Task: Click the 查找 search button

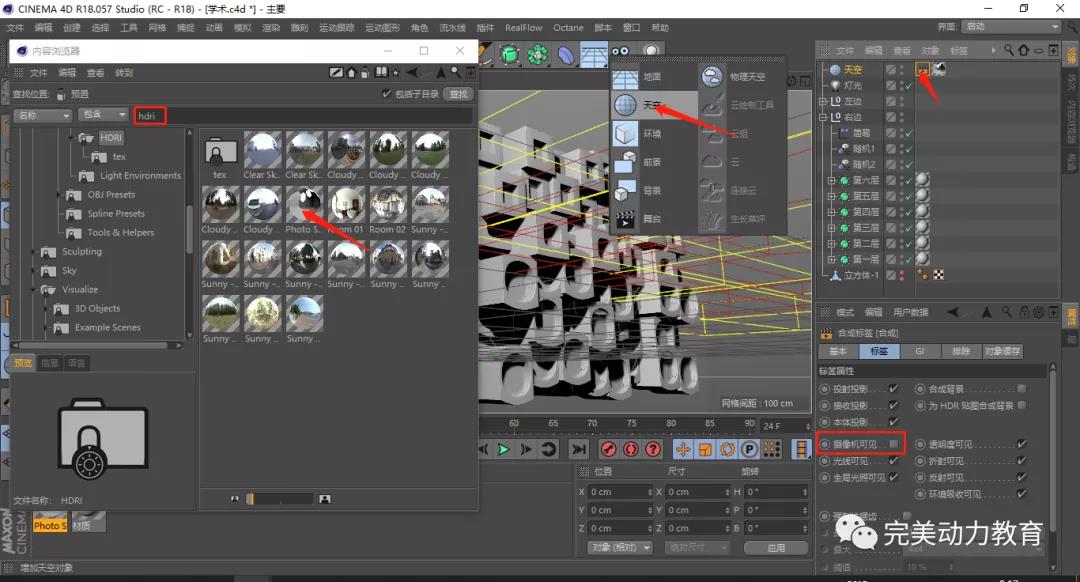Action: click(458, 94)
